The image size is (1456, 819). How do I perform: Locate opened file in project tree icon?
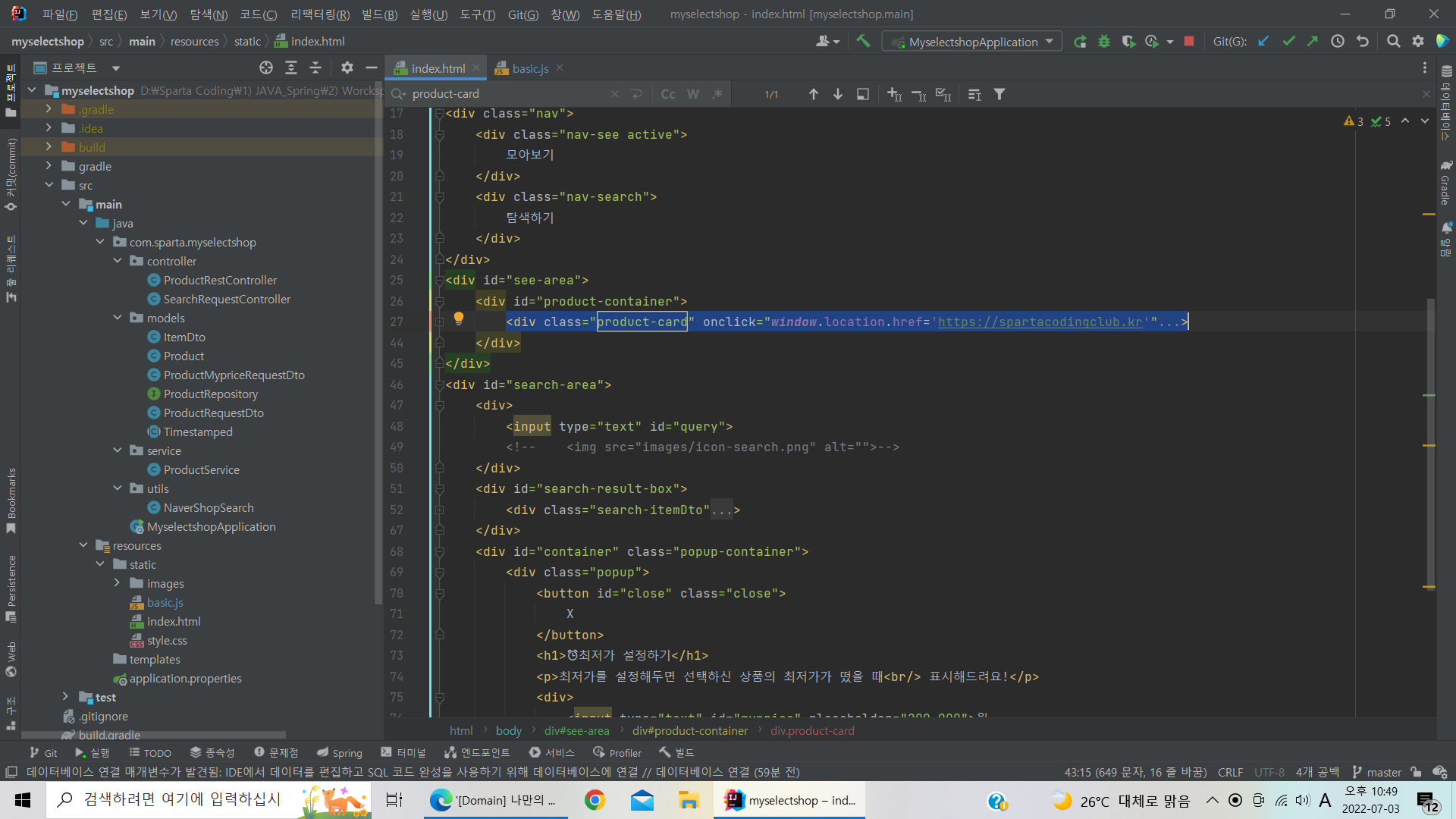click(266, 67)
